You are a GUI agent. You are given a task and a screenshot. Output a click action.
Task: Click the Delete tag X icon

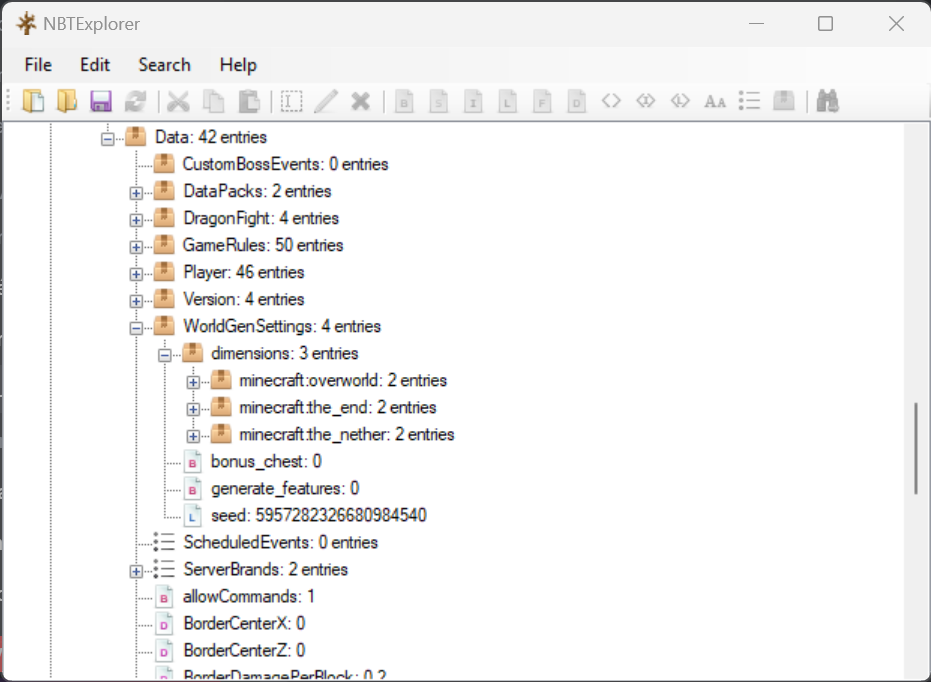click(361, 101)
